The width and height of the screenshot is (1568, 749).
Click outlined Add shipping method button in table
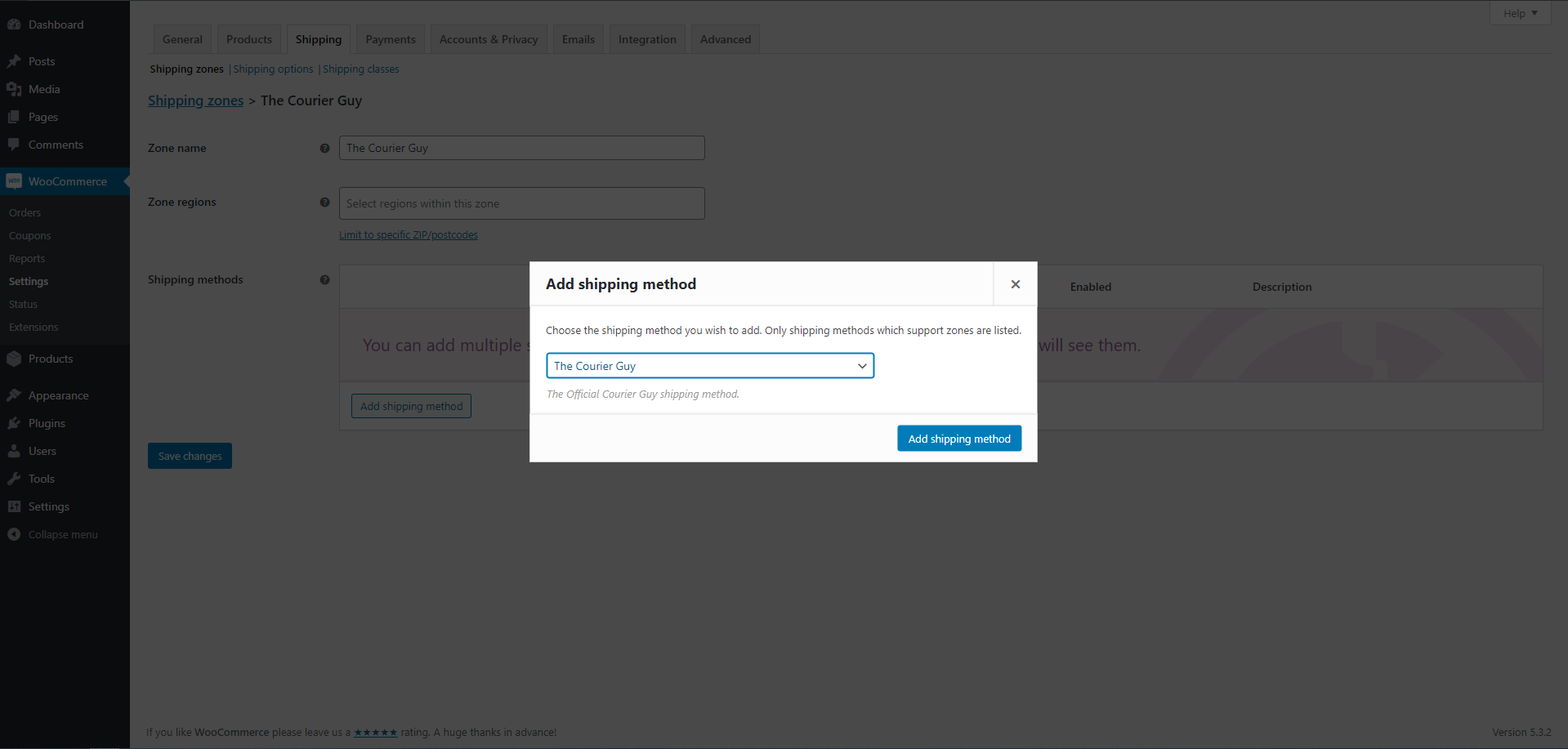(411, 406)
